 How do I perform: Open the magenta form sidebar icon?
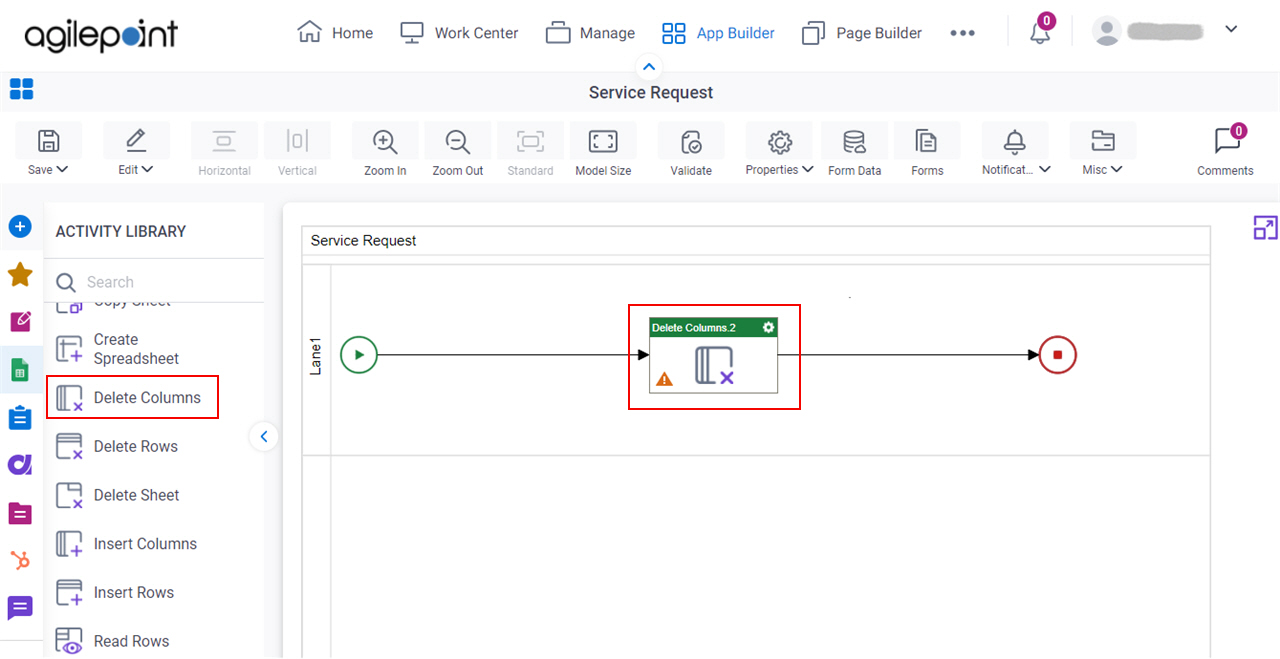(x=20, y=514)
